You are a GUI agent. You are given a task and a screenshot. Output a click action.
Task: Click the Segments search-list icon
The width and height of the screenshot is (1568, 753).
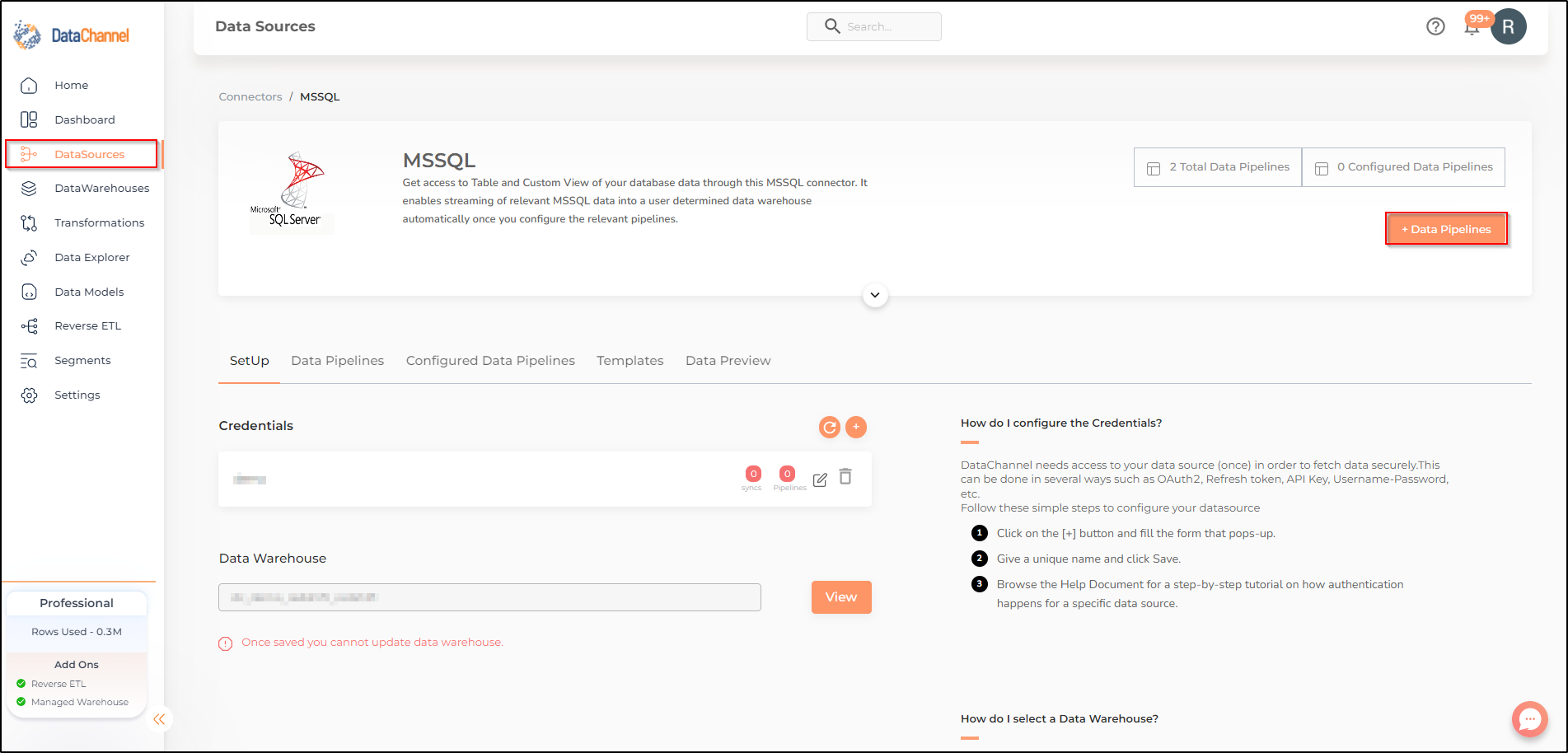click(29, 360)
